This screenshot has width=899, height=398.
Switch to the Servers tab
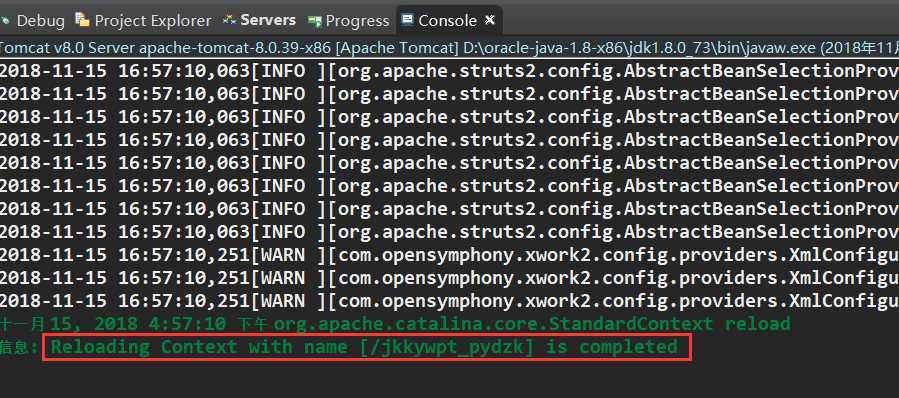pyautogui.click(x=259, y=21)
